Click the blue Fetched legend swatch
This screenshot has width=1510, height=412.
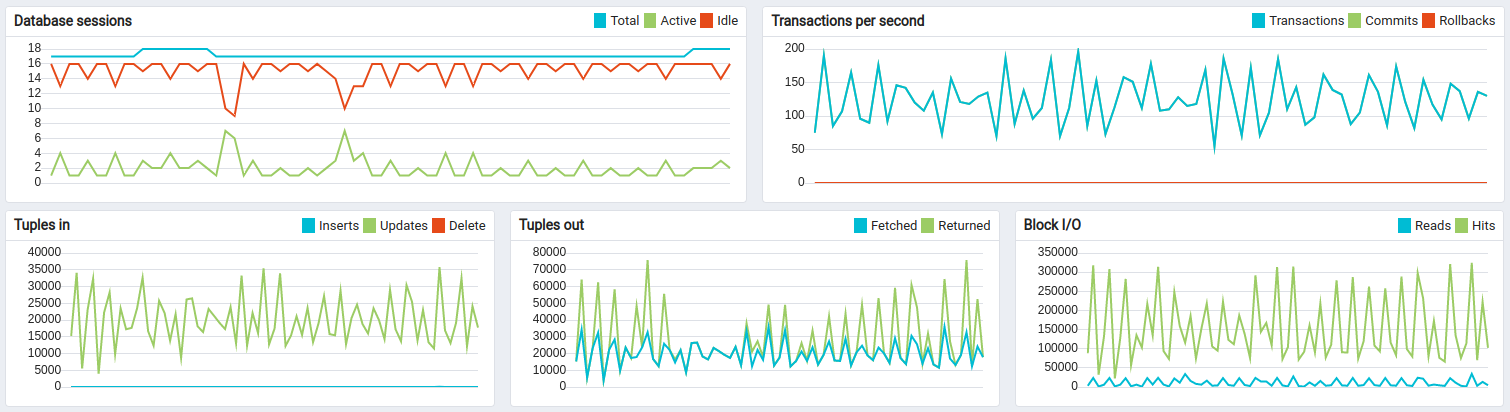(861, 225)
